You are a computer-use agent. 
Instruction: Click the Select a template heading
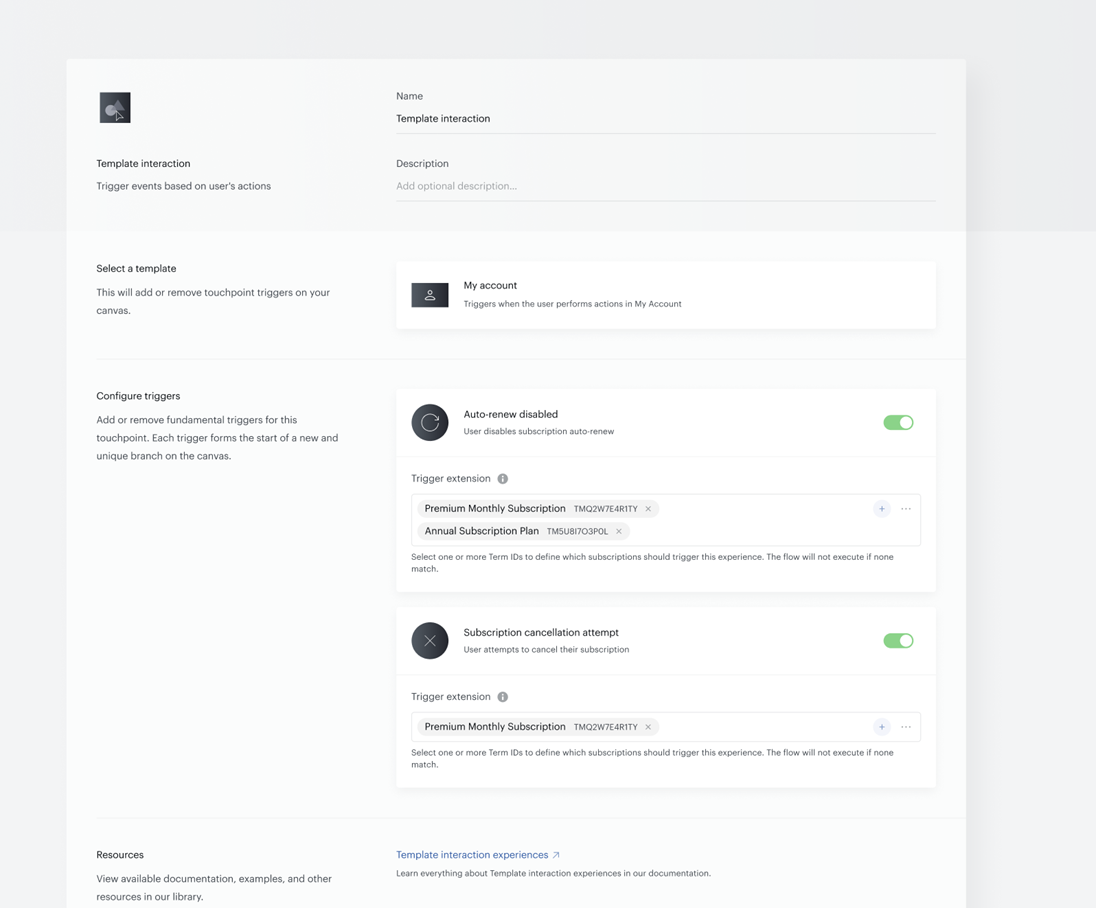coord(136,268)
